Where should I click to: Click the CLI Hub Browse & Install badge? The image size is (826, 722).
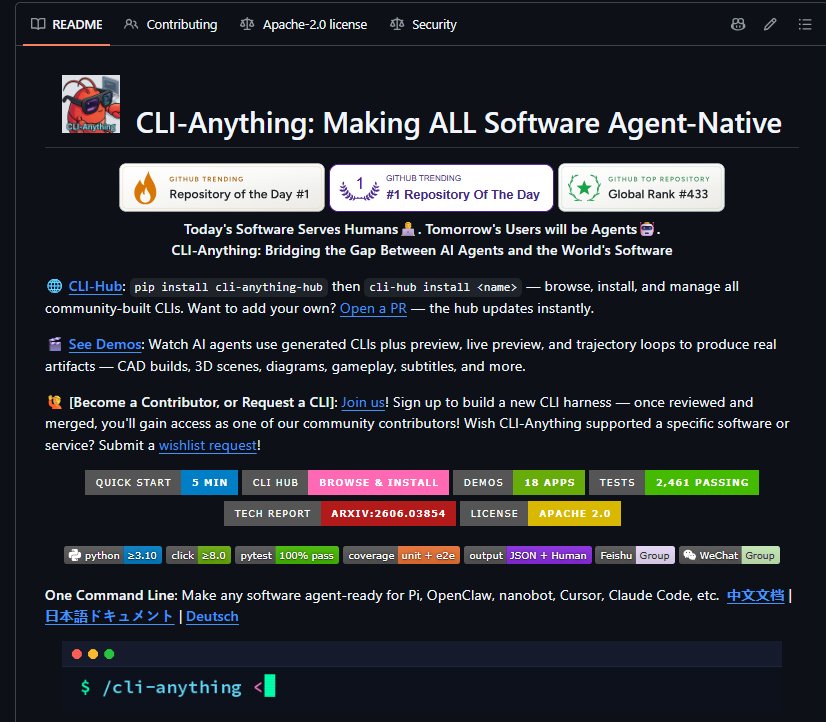pyautogui.click(x=345, y=482)
